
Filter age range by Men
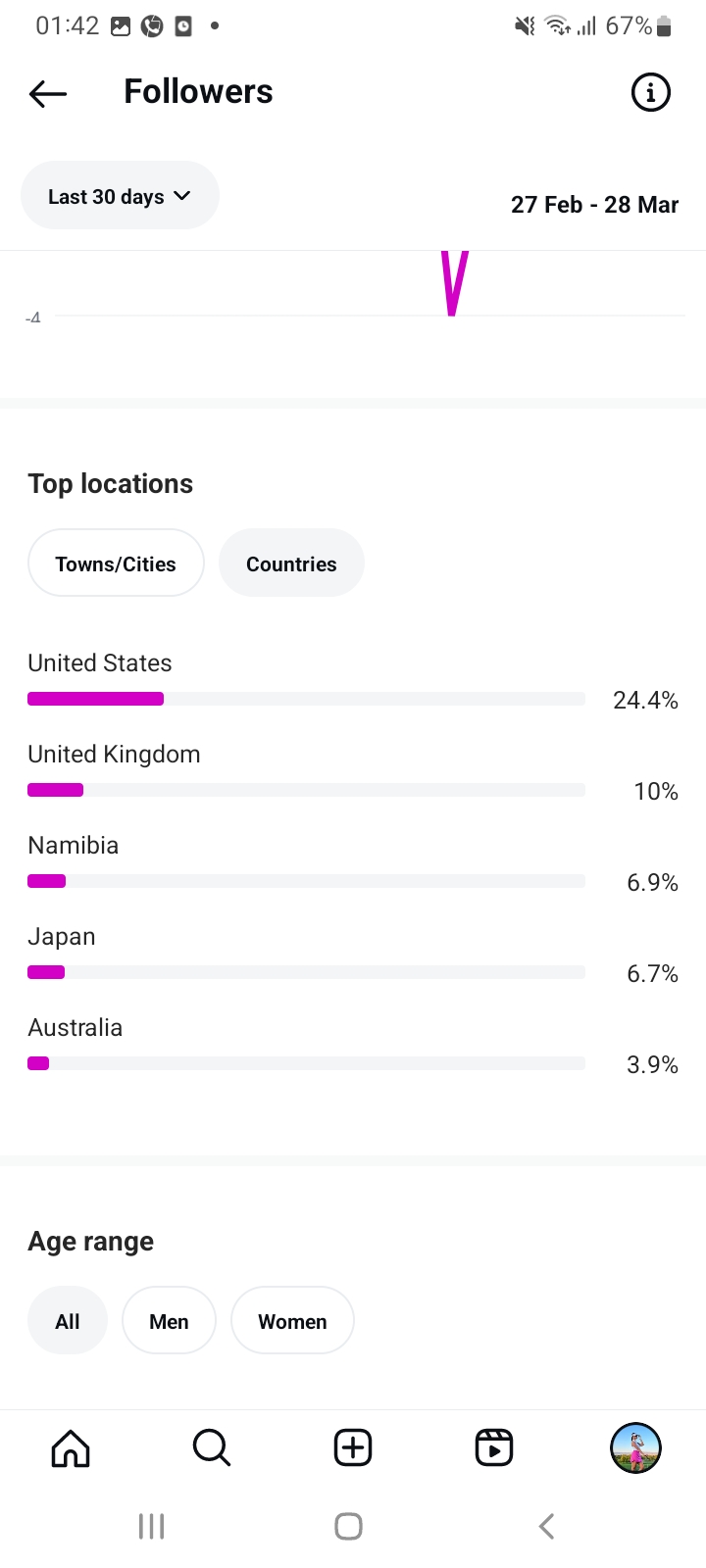[x=169, y=1321]
